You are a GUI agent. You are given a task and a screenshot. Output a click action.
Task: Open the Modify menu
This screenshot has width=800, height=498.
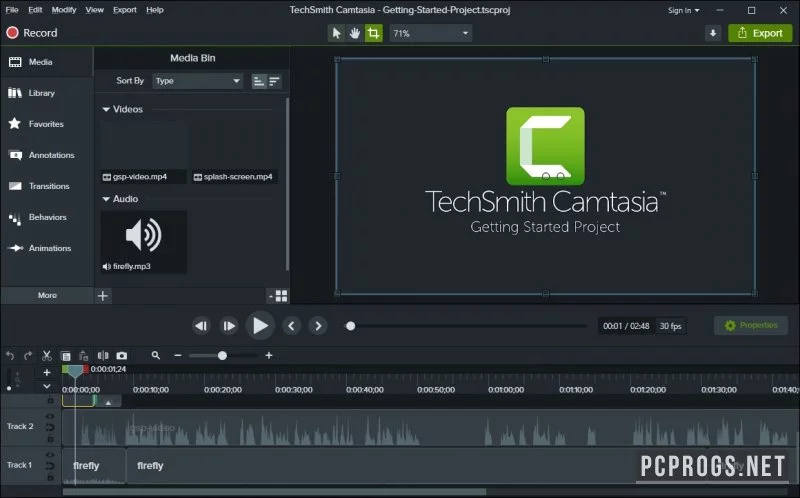click(x=64, y=10)
